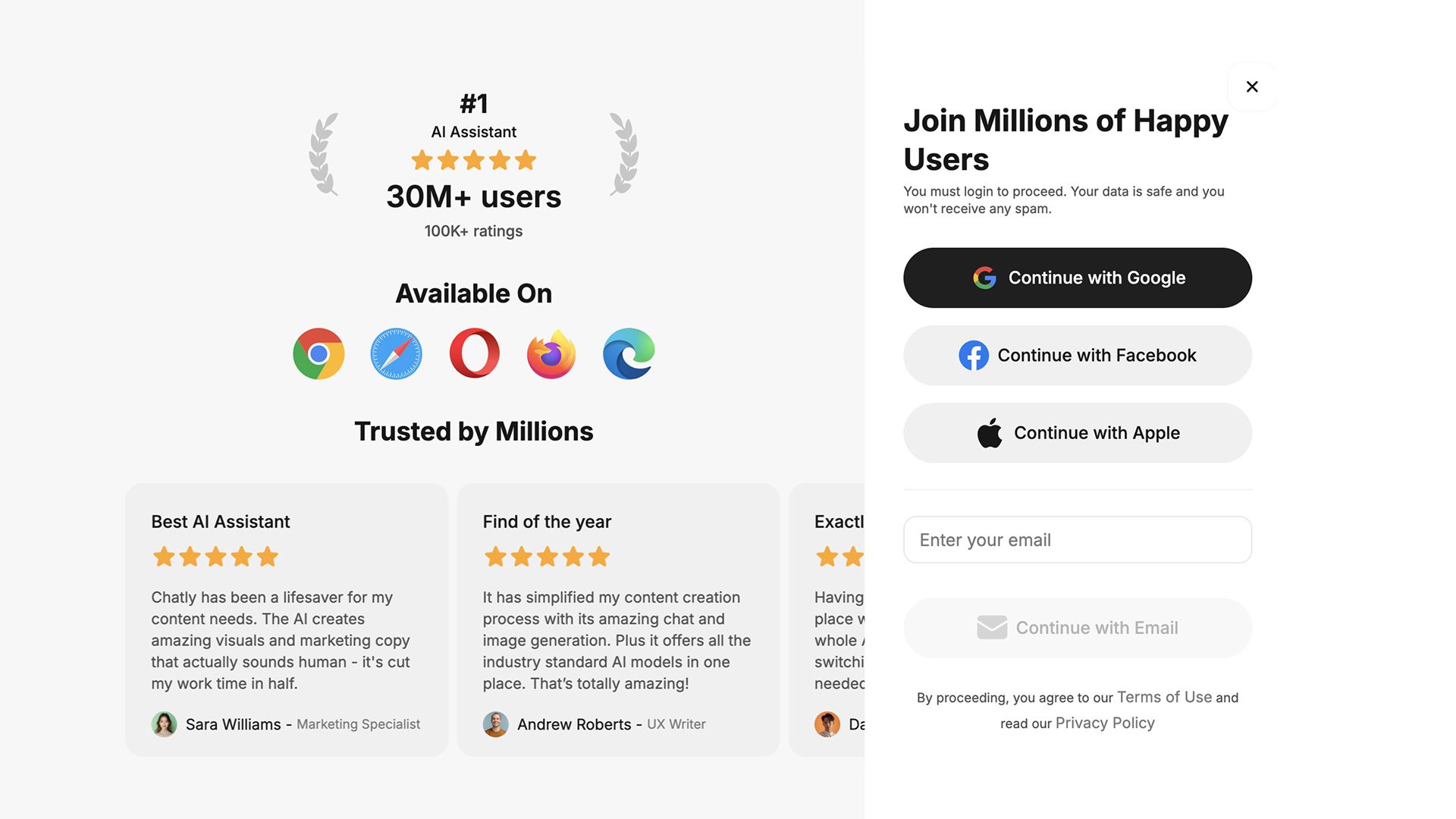
Task: Click the Safari browser icon
Action: (396, 354)
